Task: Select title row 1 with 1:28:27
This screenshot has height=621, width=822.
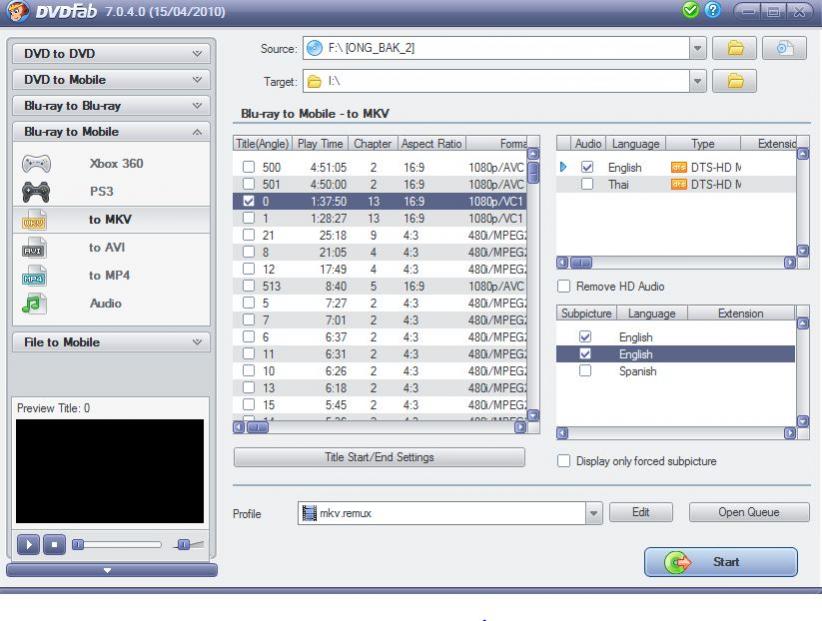Action: 379,218
